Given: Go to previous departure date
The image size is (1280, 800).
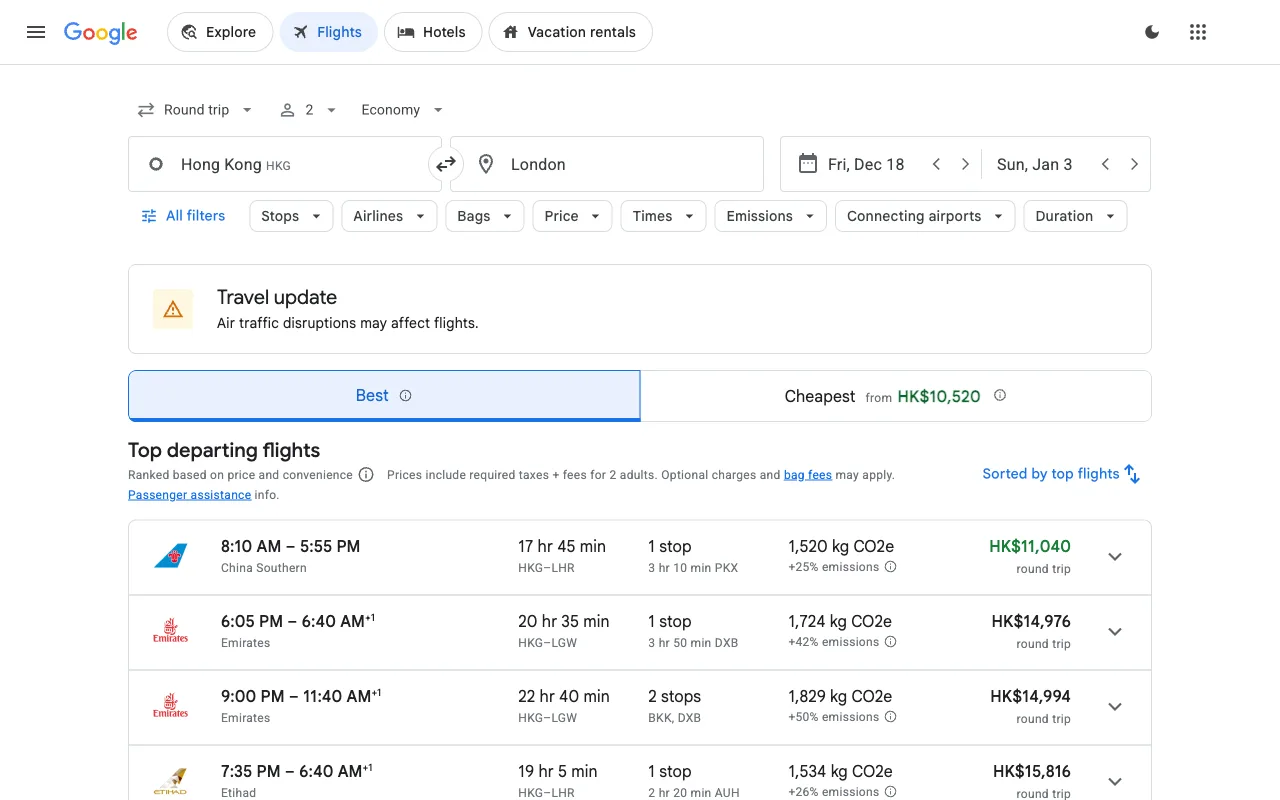Looking at the screenshot, I should pos(936,164).
